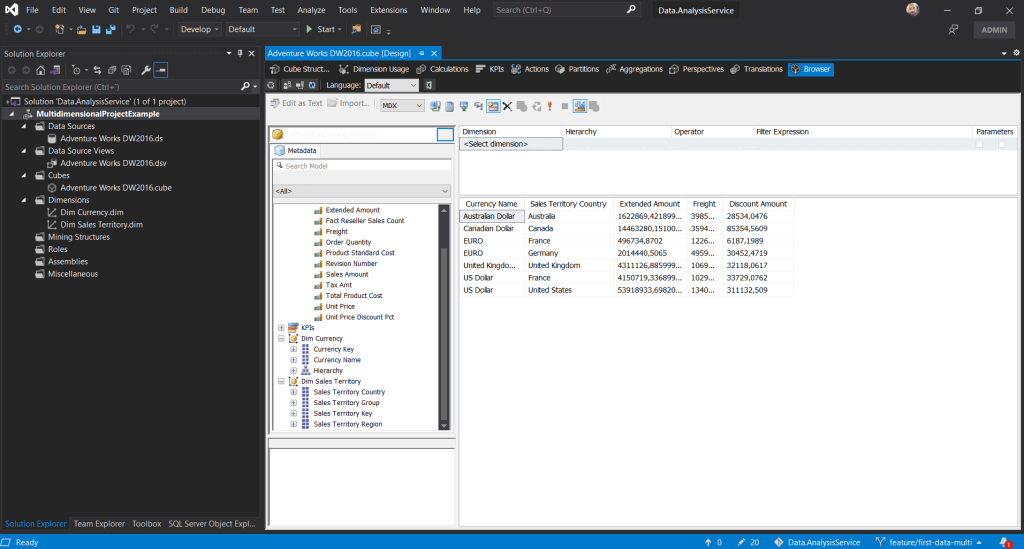
Task: Toggle the first Parameters checkbox
Action: [979, 144]
